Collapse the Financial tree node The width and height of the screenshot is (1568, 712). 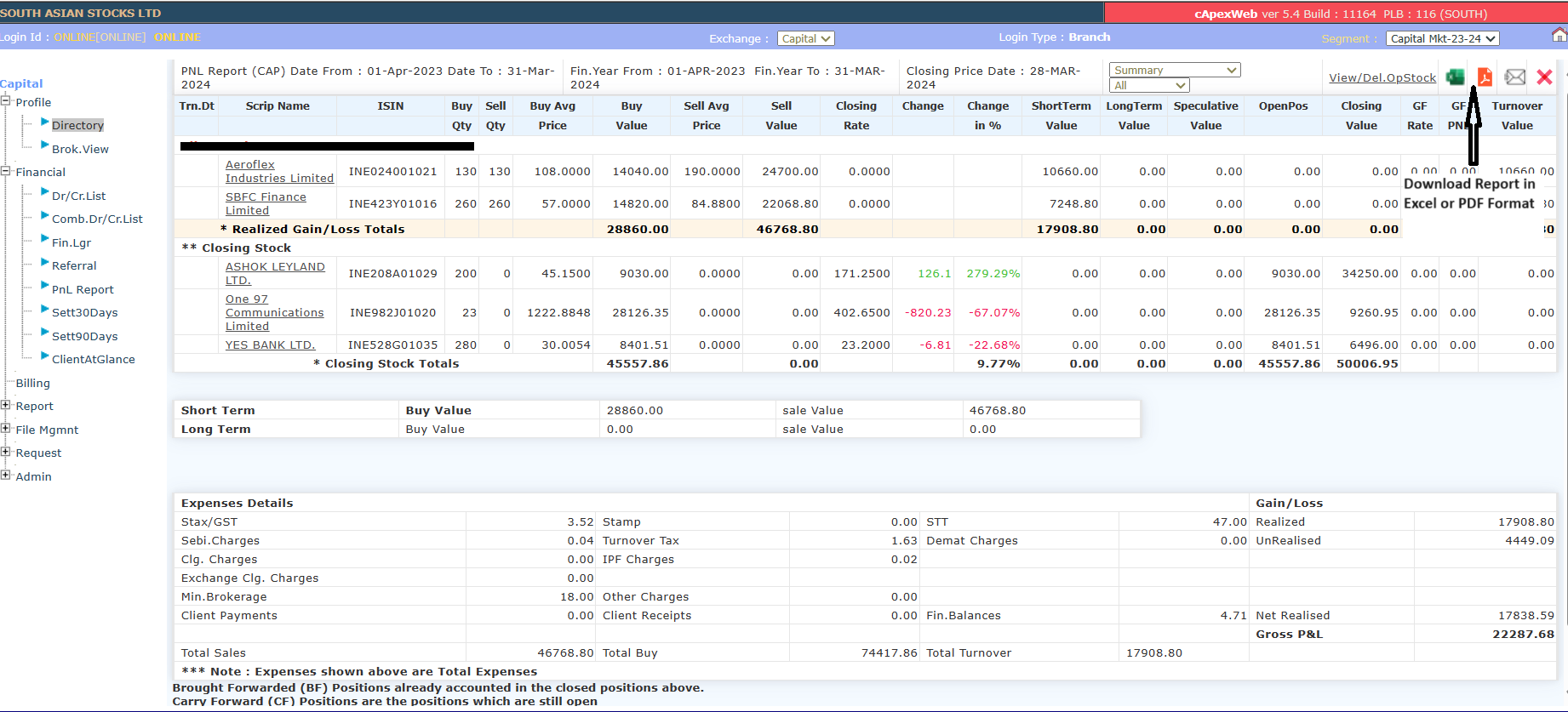(x=6, y=171)
